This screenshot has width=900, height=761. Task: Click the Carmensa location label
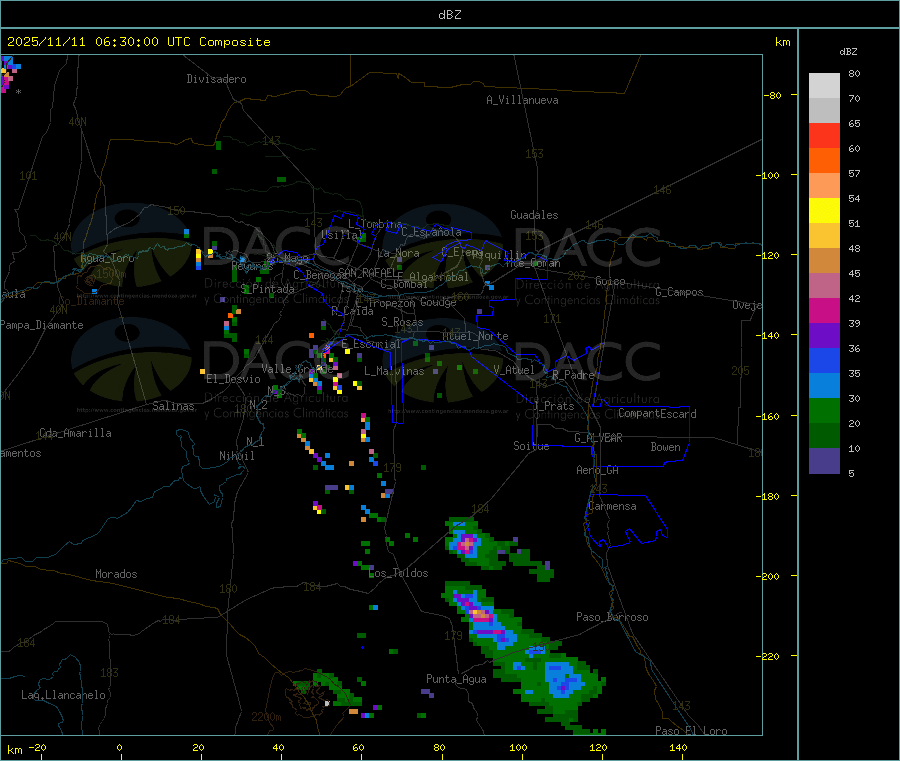point(612,507)
